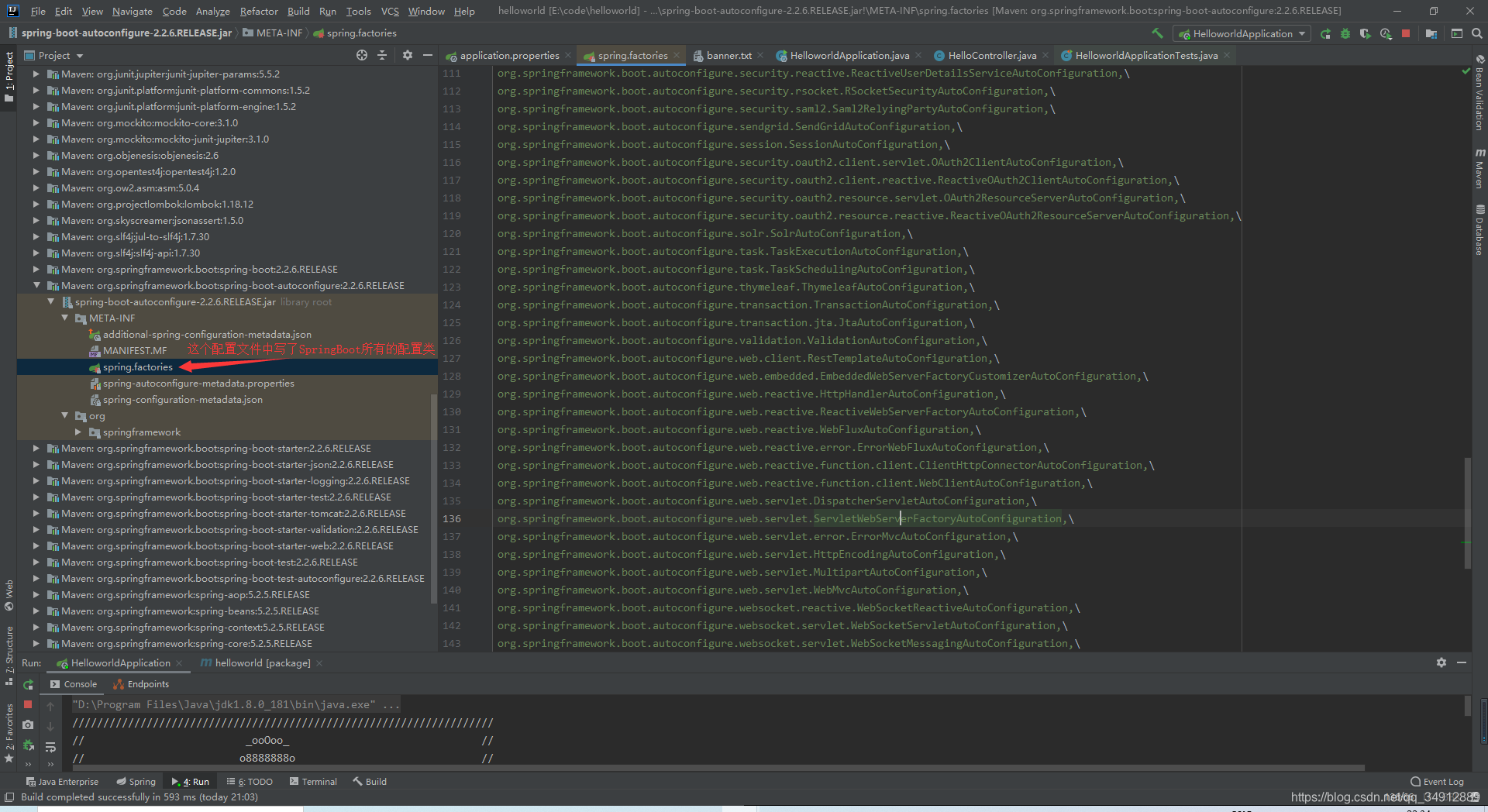Switch to the application.properties editor tab
Viewport: 1488px width, 812px height.
pyautogui.click(x=509, y=55)
